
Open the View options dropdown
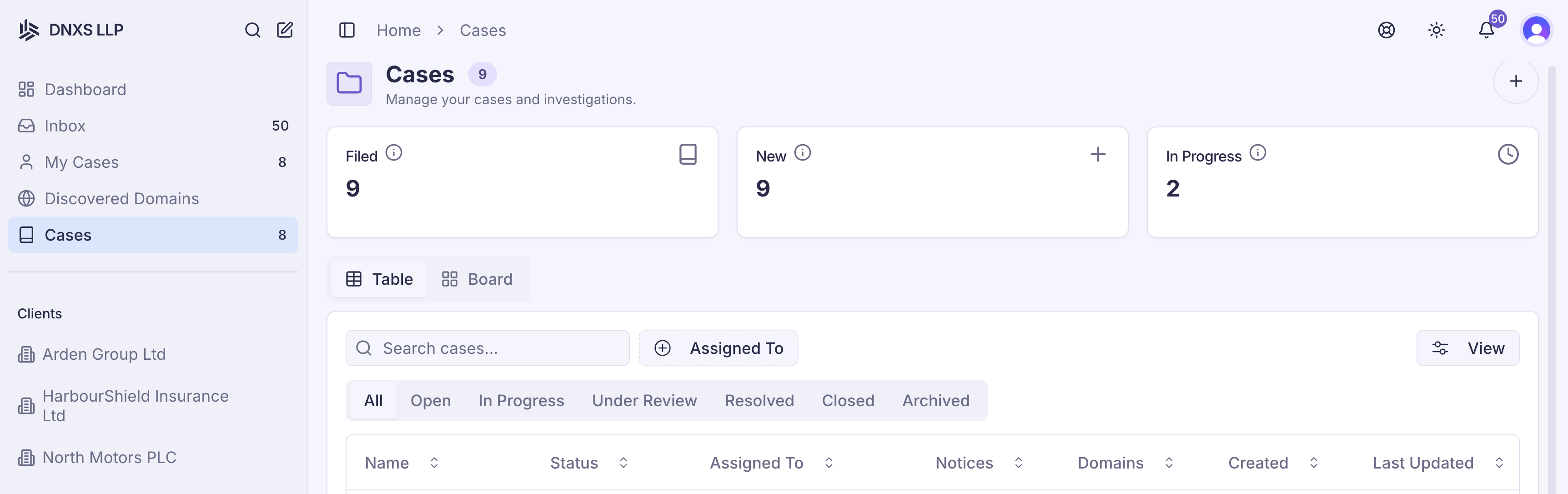point(1467,348)
